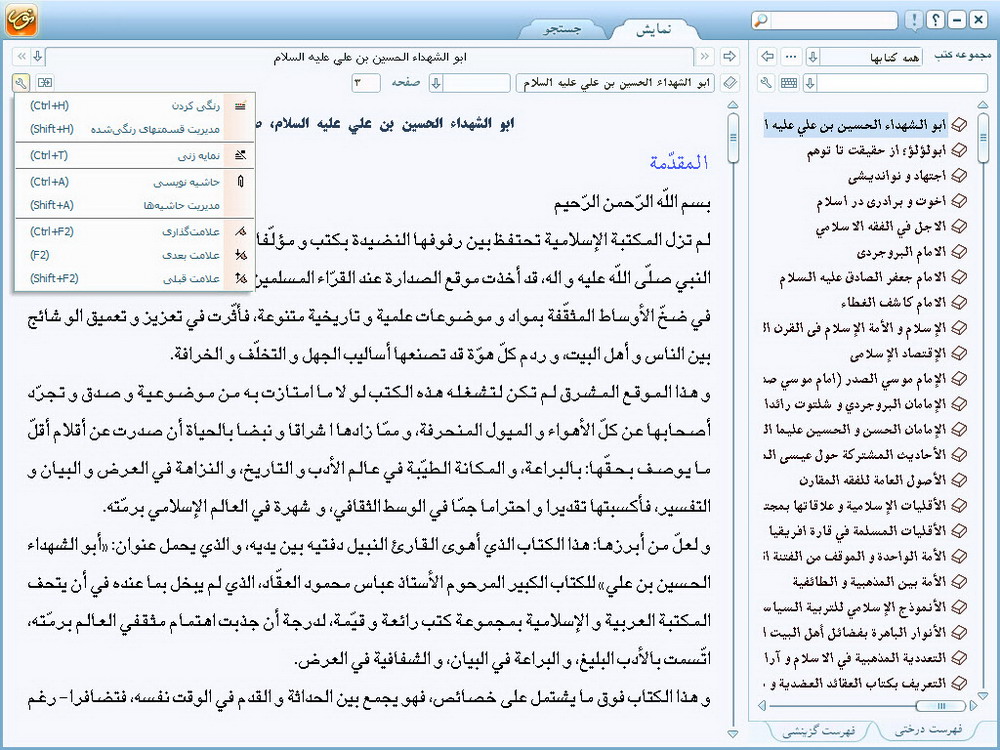Click the double chevron at the title bar's left end
Image resolution: width=1000 pixels, height=750 pixels.
pyautogui.click(x=22, y=57)
